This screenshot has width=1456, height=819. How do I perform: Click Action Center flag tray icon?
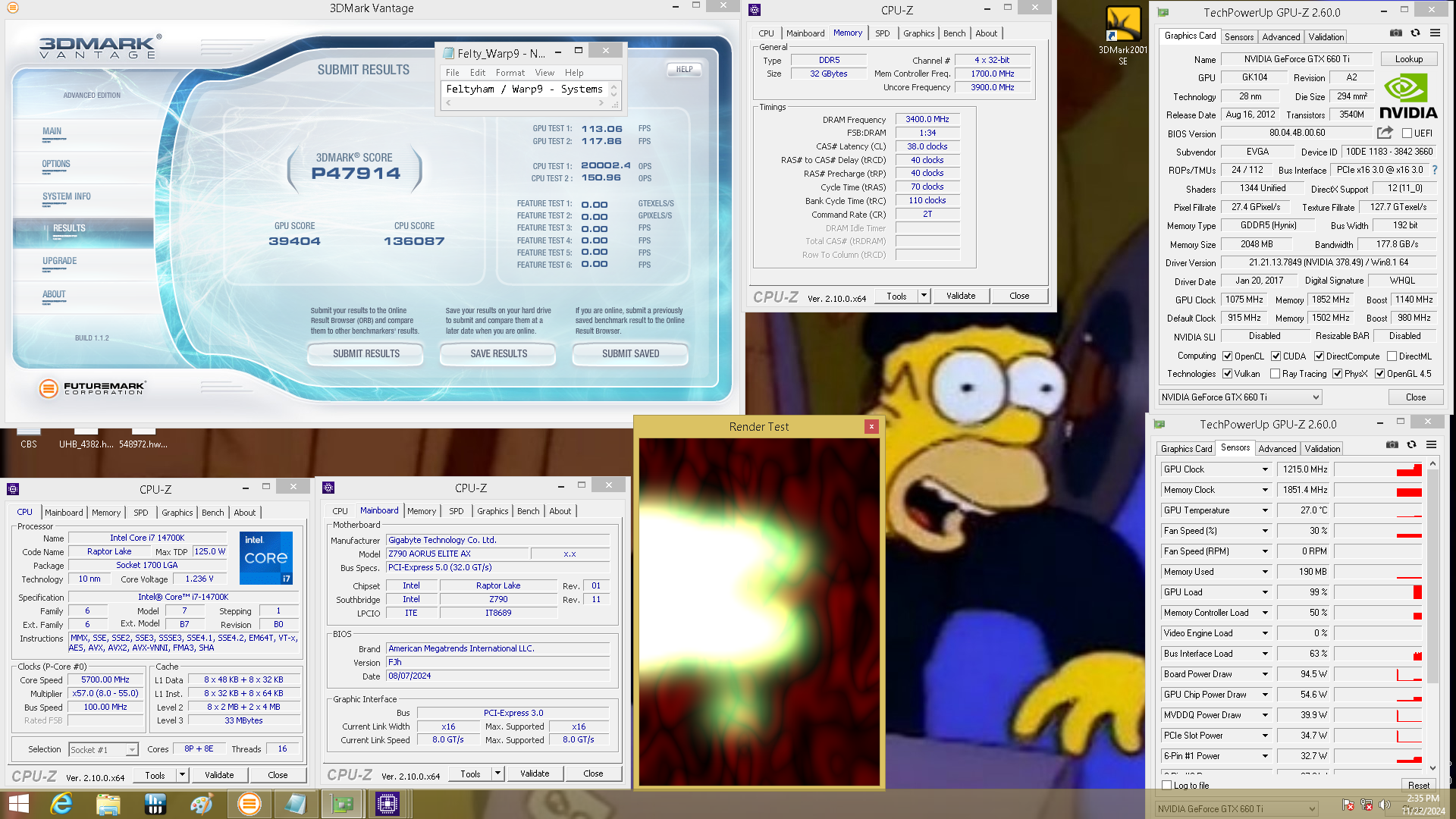1348,805
